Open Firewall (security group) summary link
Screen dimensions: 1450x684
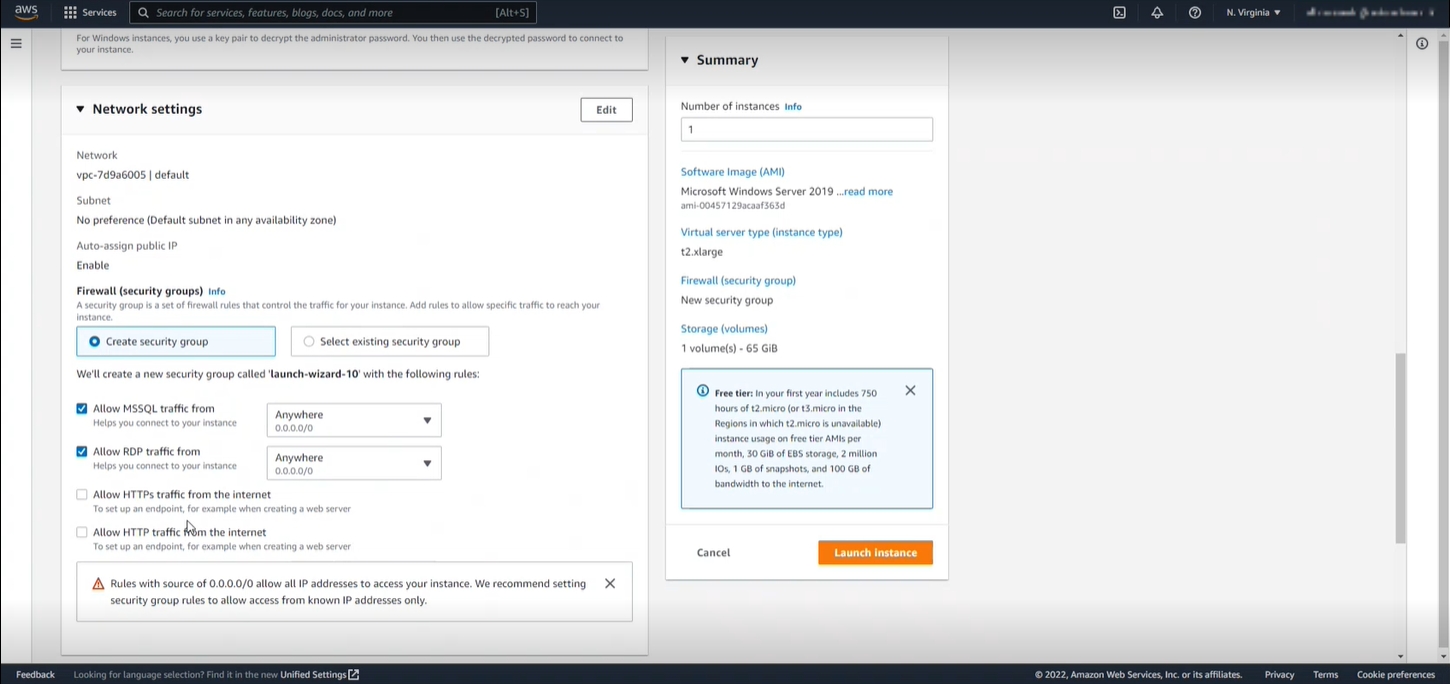(x=738, y=281)
